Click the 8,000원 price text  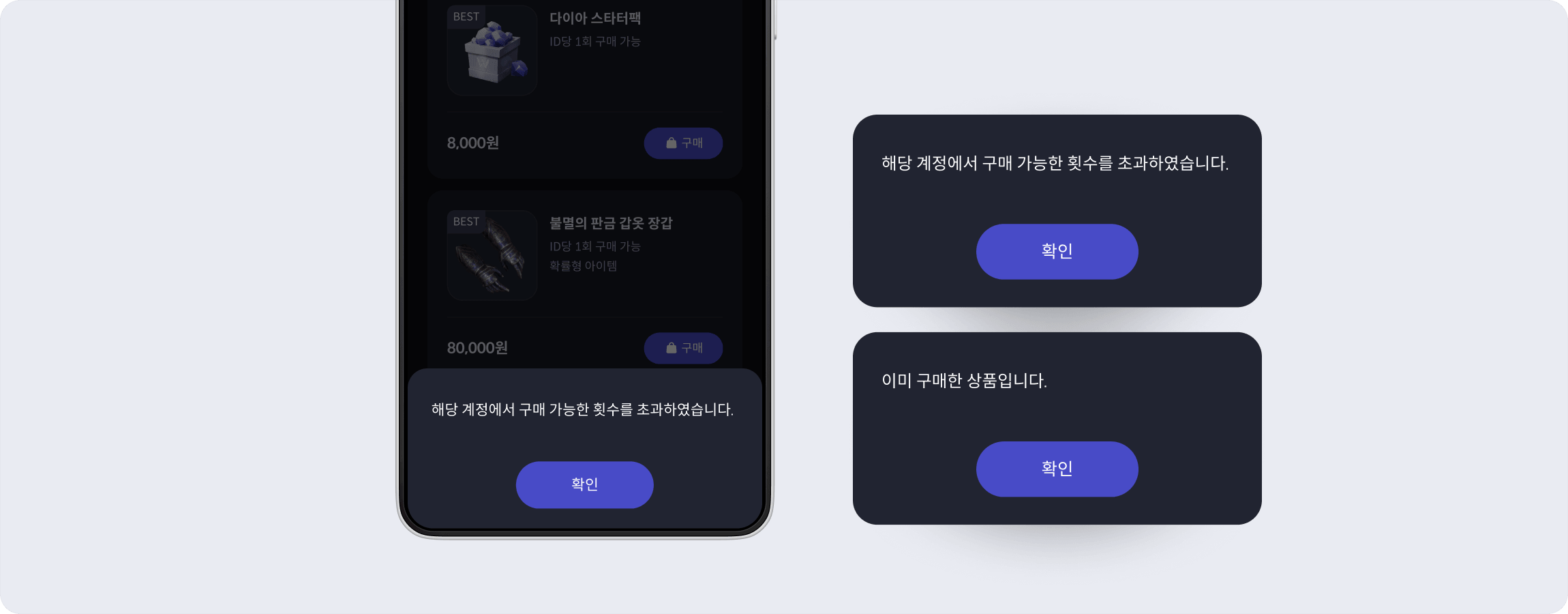click(x=473, y=143)
